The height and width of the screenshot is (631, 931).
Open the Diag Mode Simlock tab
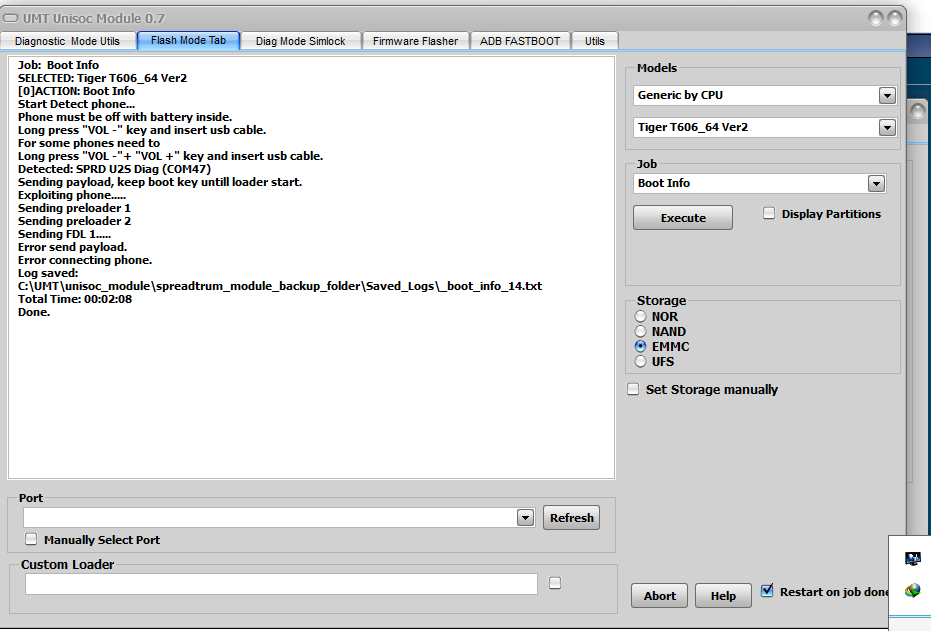click(x=300, y=41)
